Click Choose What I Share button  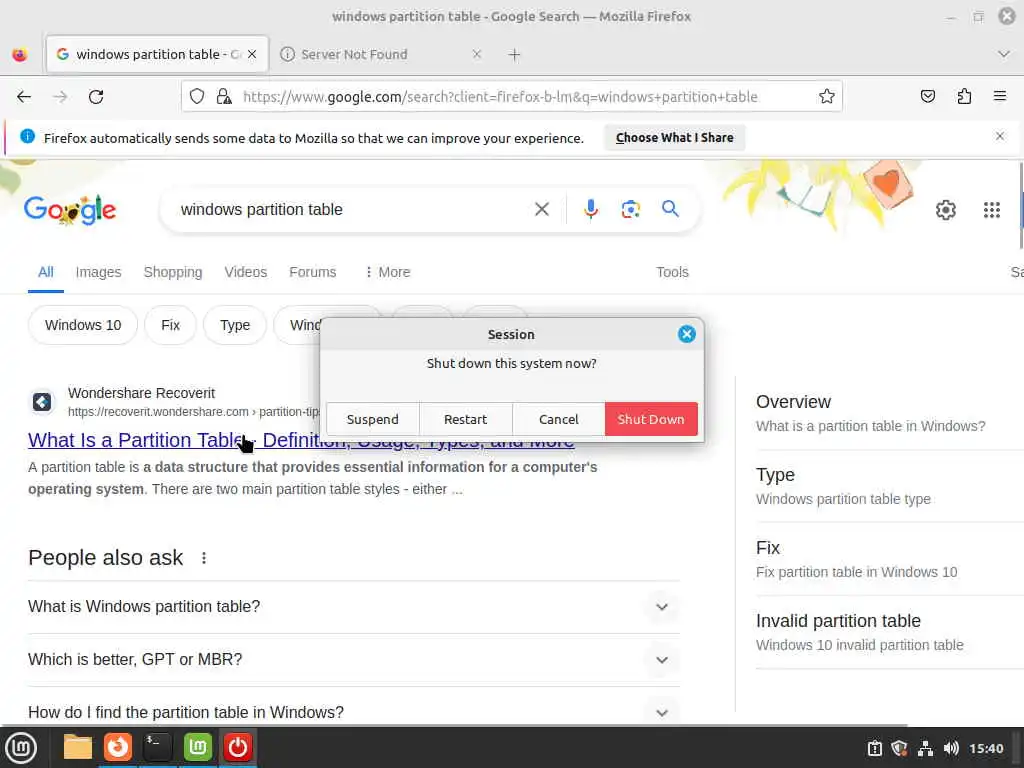675,138
